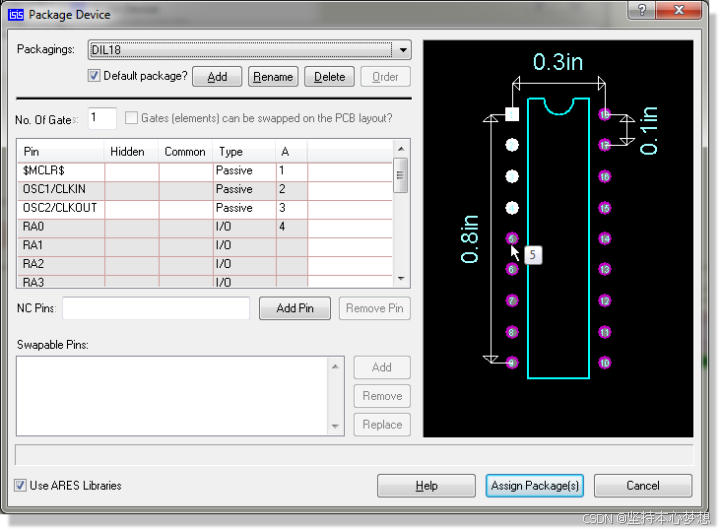This screenshot has width=722, height=532.
Task: Click pad 6 in the DIL18 preview
Action: (512, 269)
